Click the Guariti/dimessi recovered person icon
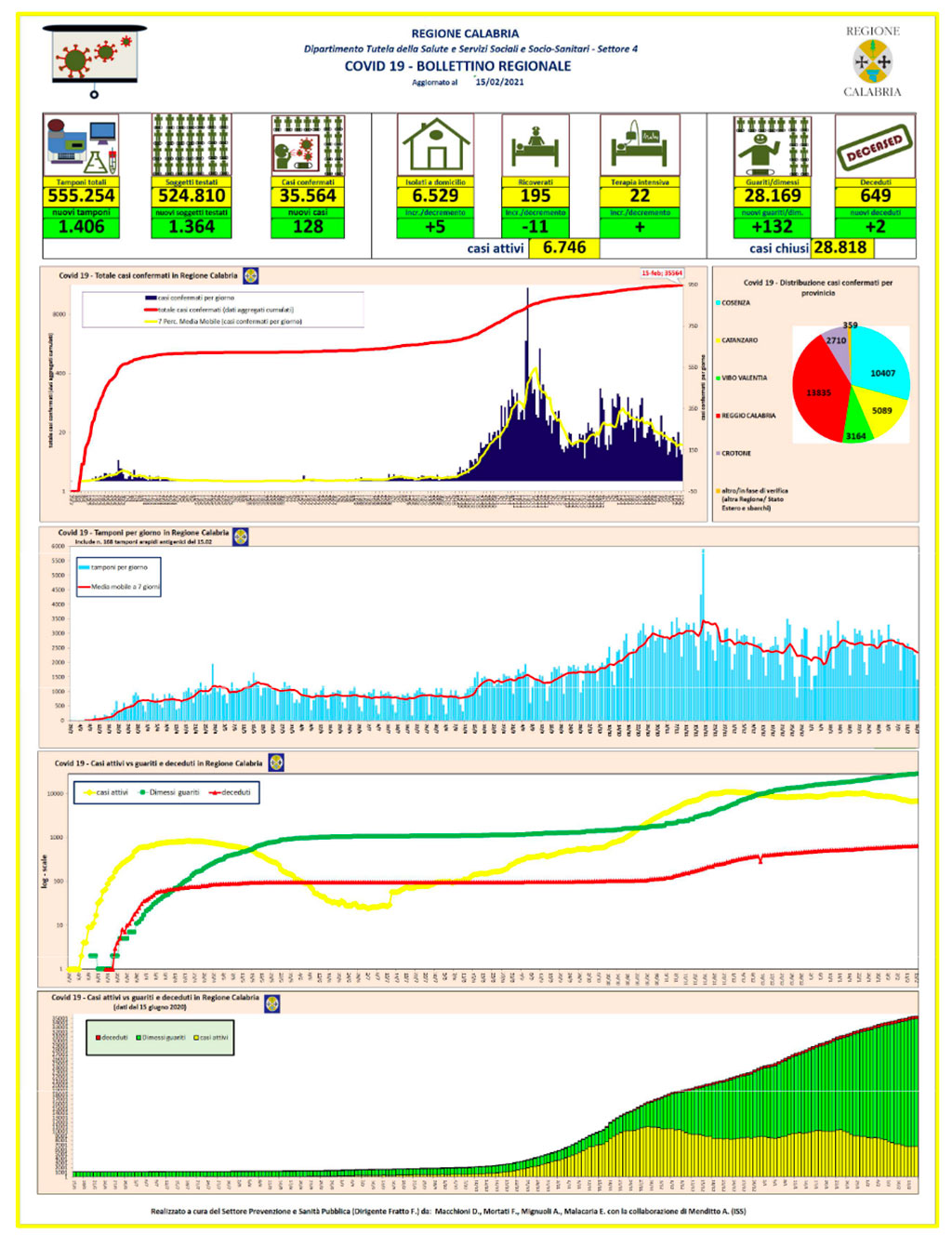This screenshot has width=952, height=1247. 772,146
